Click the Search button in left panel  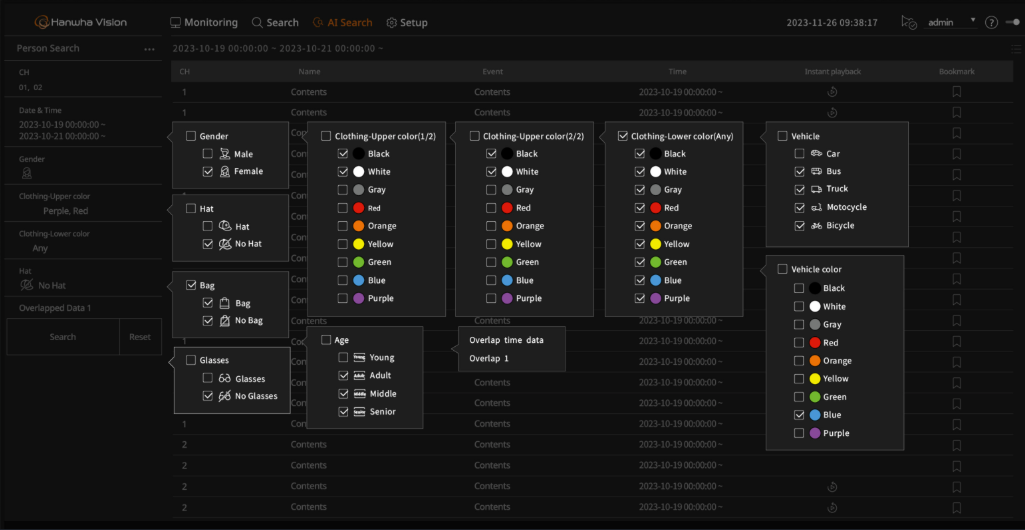point(63,337)
